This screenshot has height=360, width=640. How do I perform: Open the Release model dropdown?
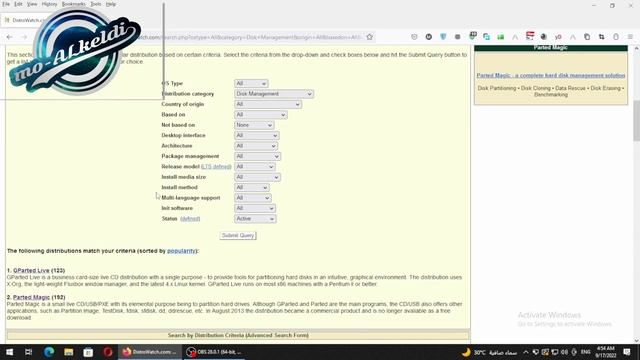click(255, 167)
